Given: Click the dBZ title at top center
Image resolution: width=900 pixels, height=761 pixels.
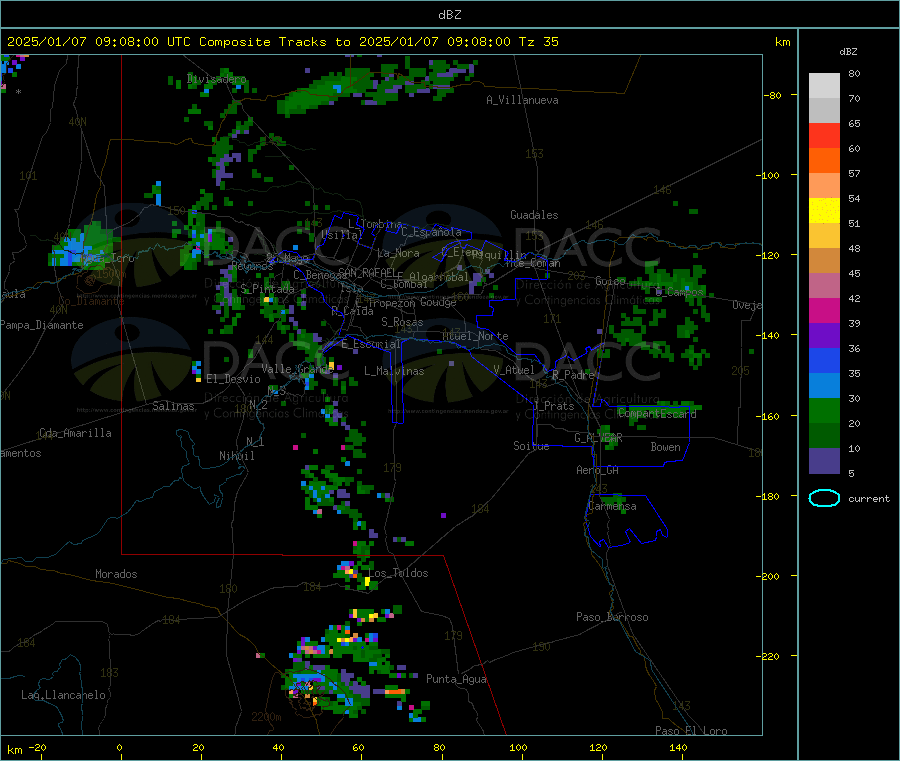Looking at the screenshot, I should tap(449, 15).
